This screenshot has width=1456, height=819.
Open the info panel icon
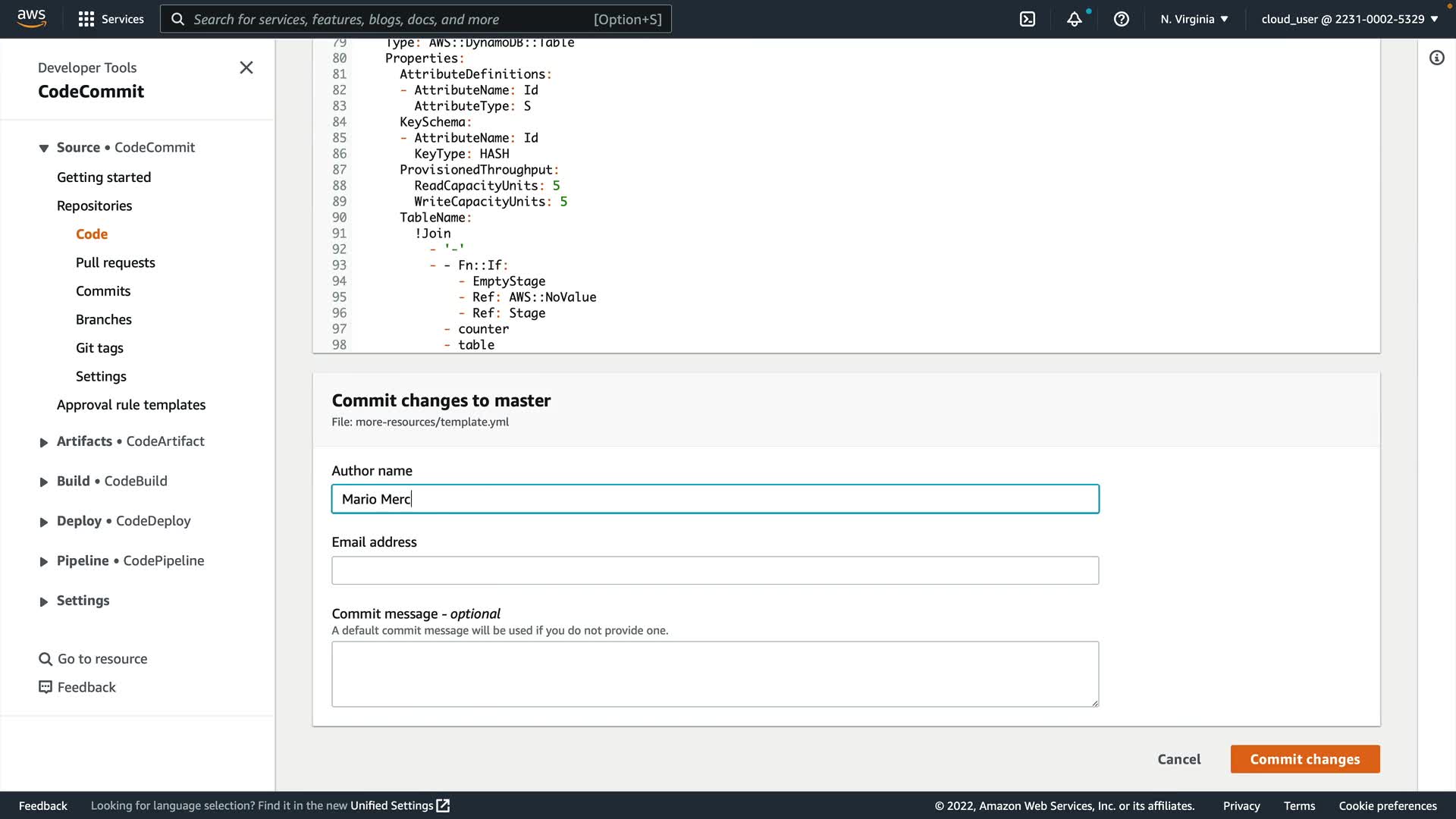tap(1437, 58)
